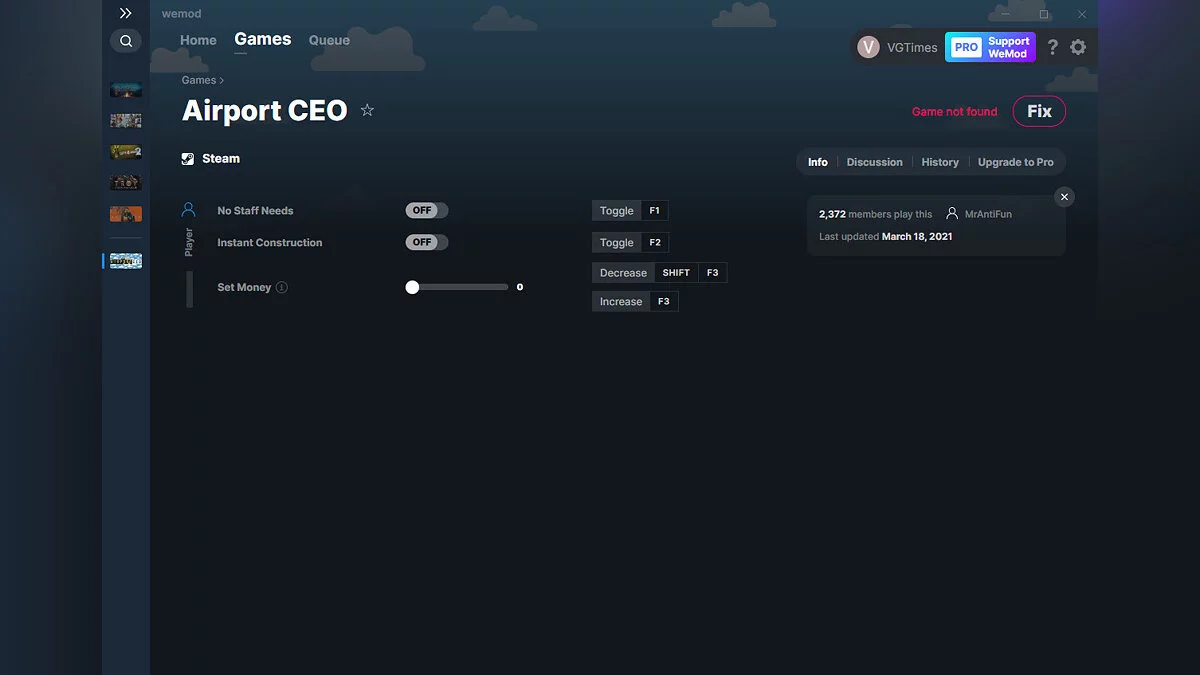Open help with the question mark icon

click(1052, 47)
